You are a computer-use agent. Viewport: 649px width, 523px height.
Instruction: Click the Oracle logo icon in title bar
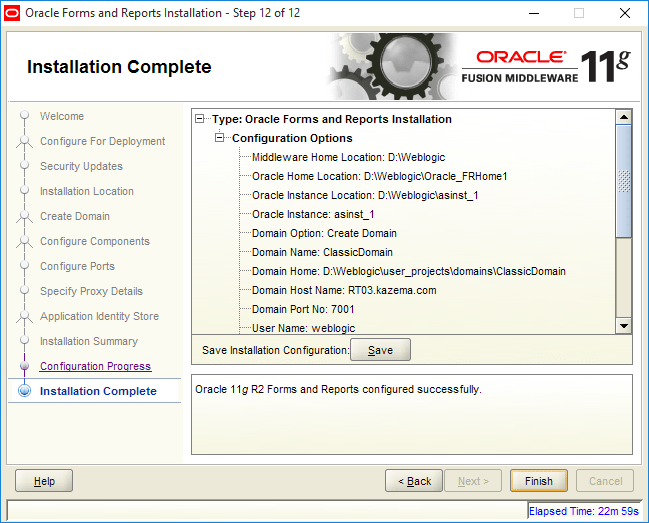click(x=12, y=13)
